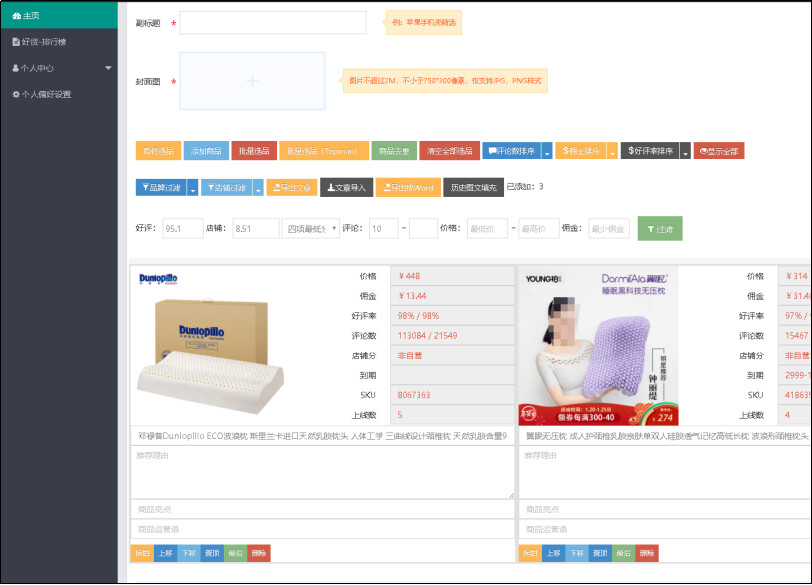Click the 显示全部 eye button
The image size is (812, 585).
pyautogui.click(x=719, y=151)
